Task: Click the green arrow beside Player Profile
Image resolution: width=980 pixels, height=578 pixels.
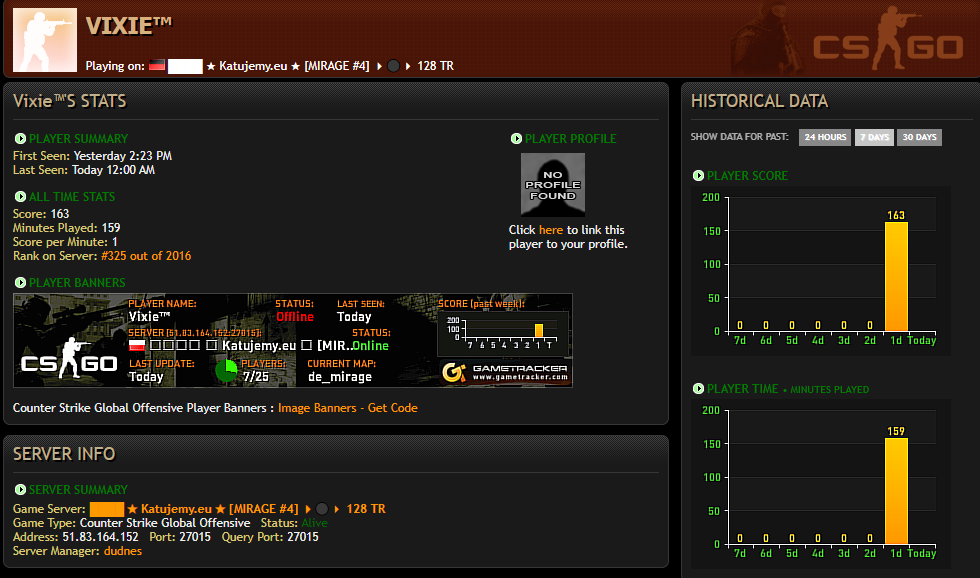Action: click(x=516, y=139)
